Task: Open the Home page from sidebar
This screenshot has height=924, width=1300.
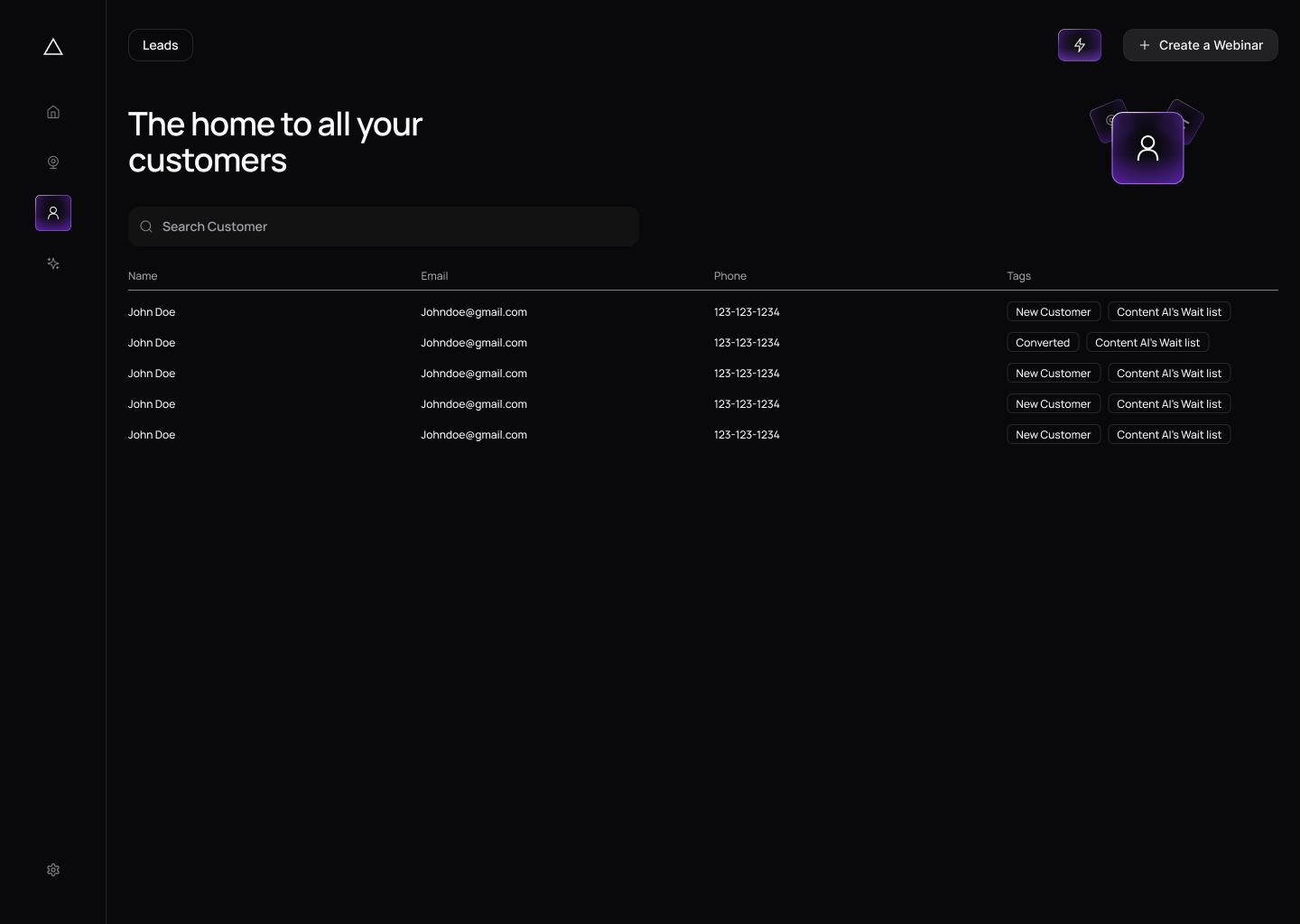Action: [x=53, y=112]
